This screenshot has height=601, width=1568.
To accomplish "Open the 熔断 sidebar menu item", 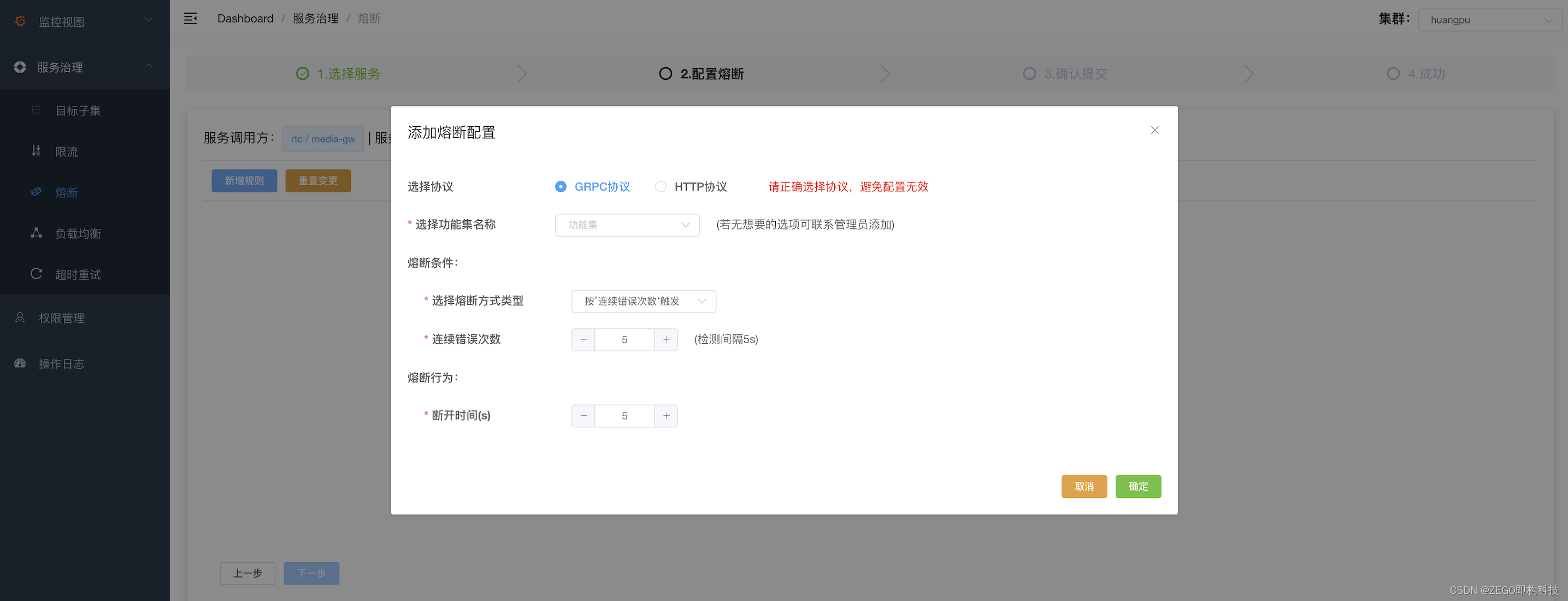I will (66, 193).
